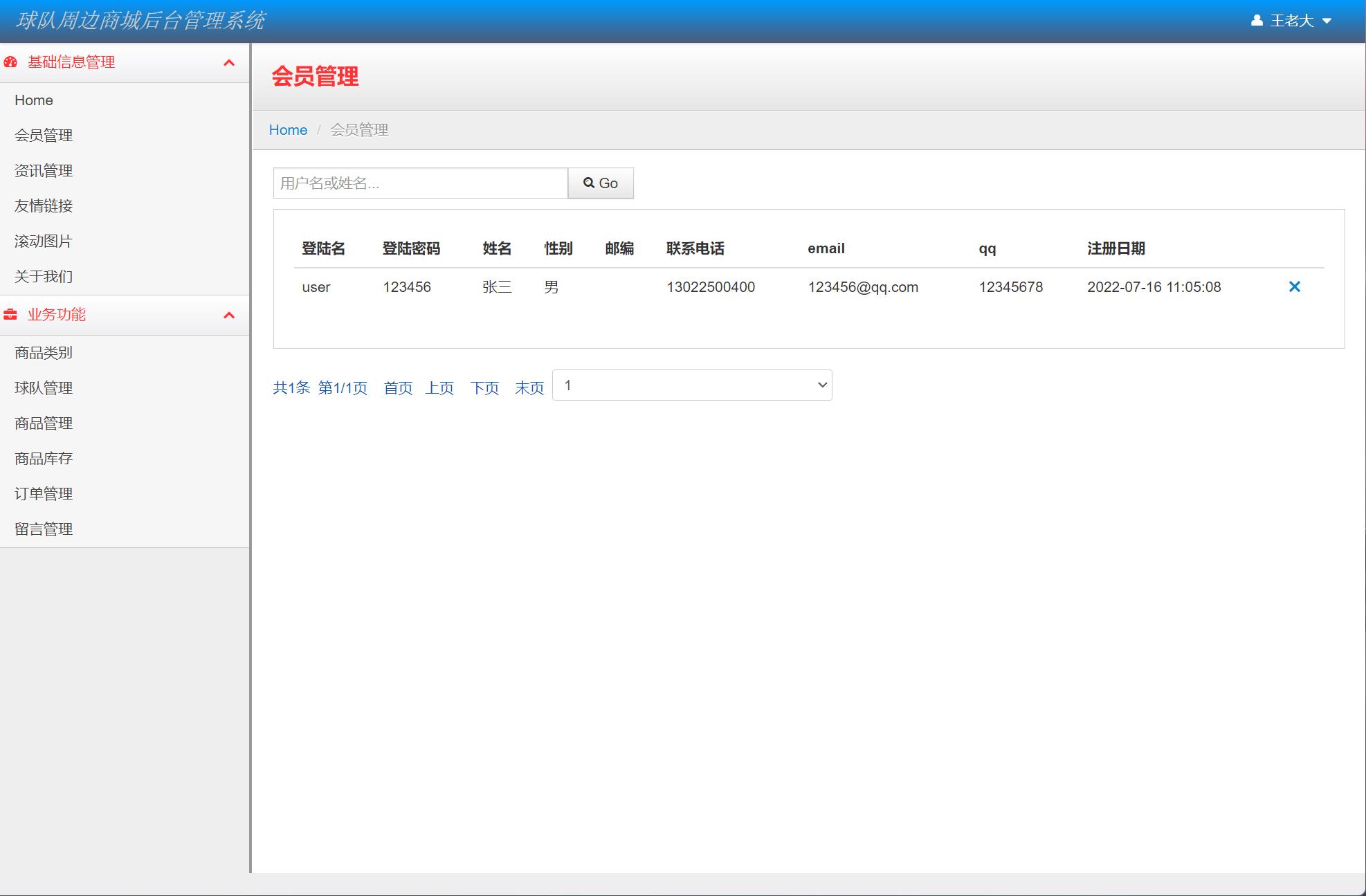
Task: Click the user avatar icon next to 王老大
Action: point(1257,20)
